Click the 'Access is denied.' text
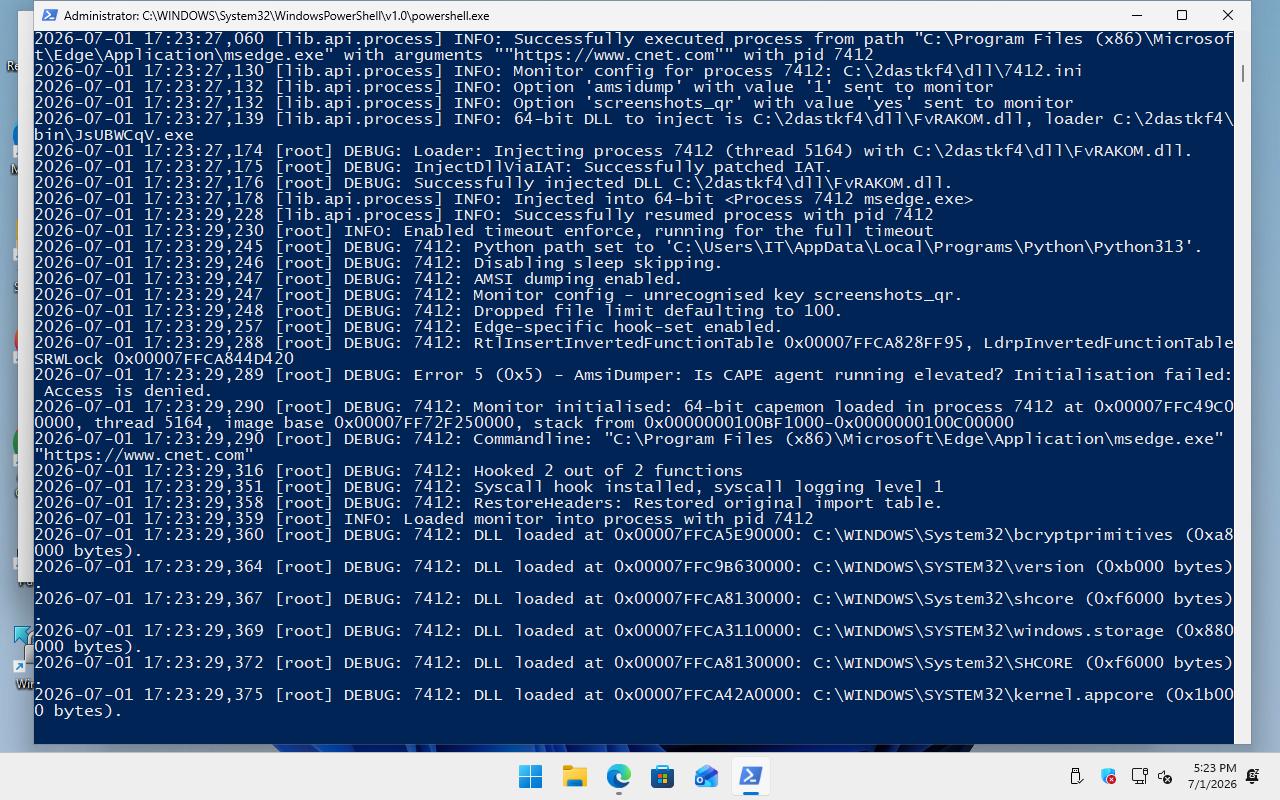The height and width of the screenshot is (800, 1280). tap(128, 391)
